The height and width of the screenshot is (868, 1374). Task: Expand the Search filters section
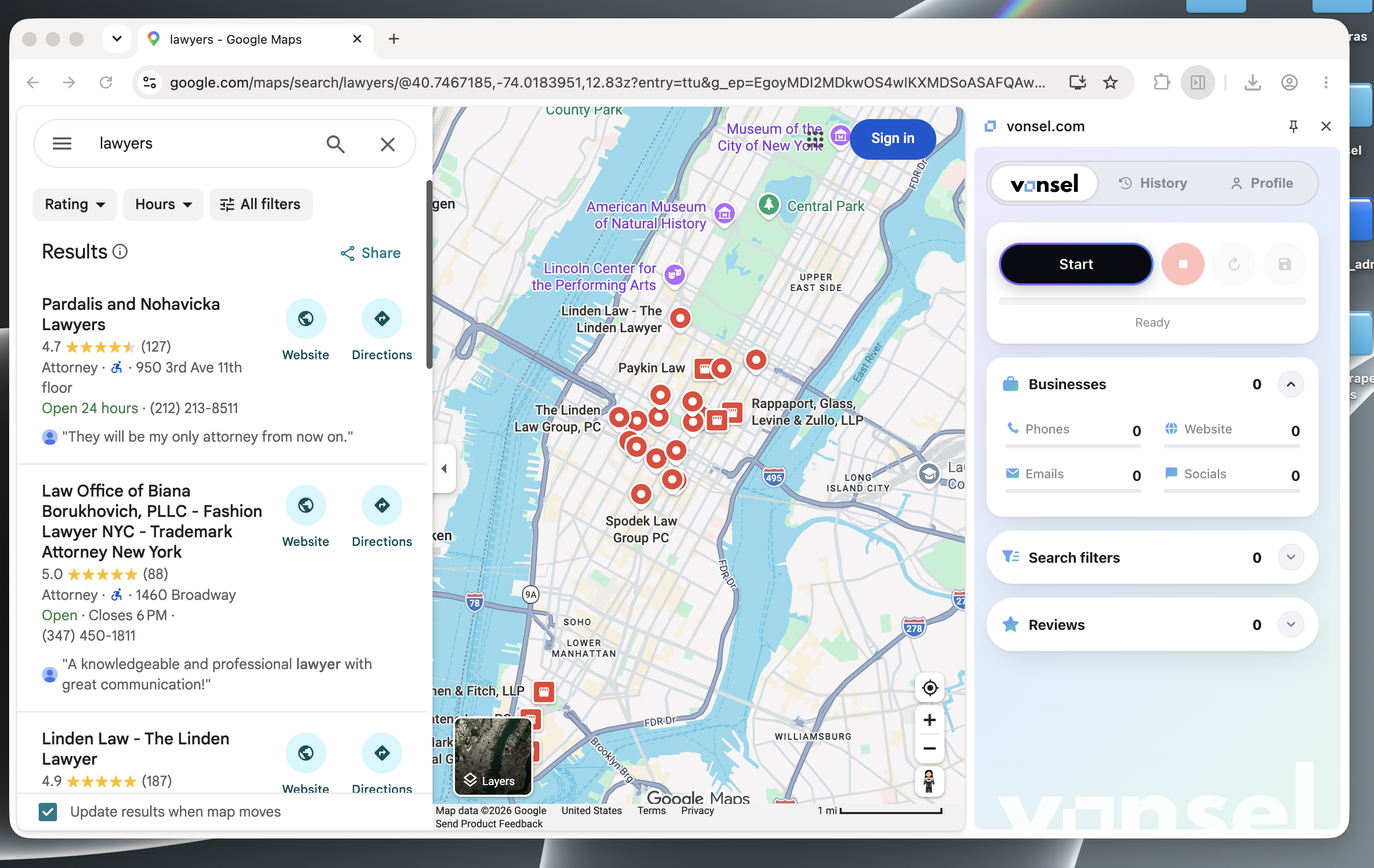1290,557
